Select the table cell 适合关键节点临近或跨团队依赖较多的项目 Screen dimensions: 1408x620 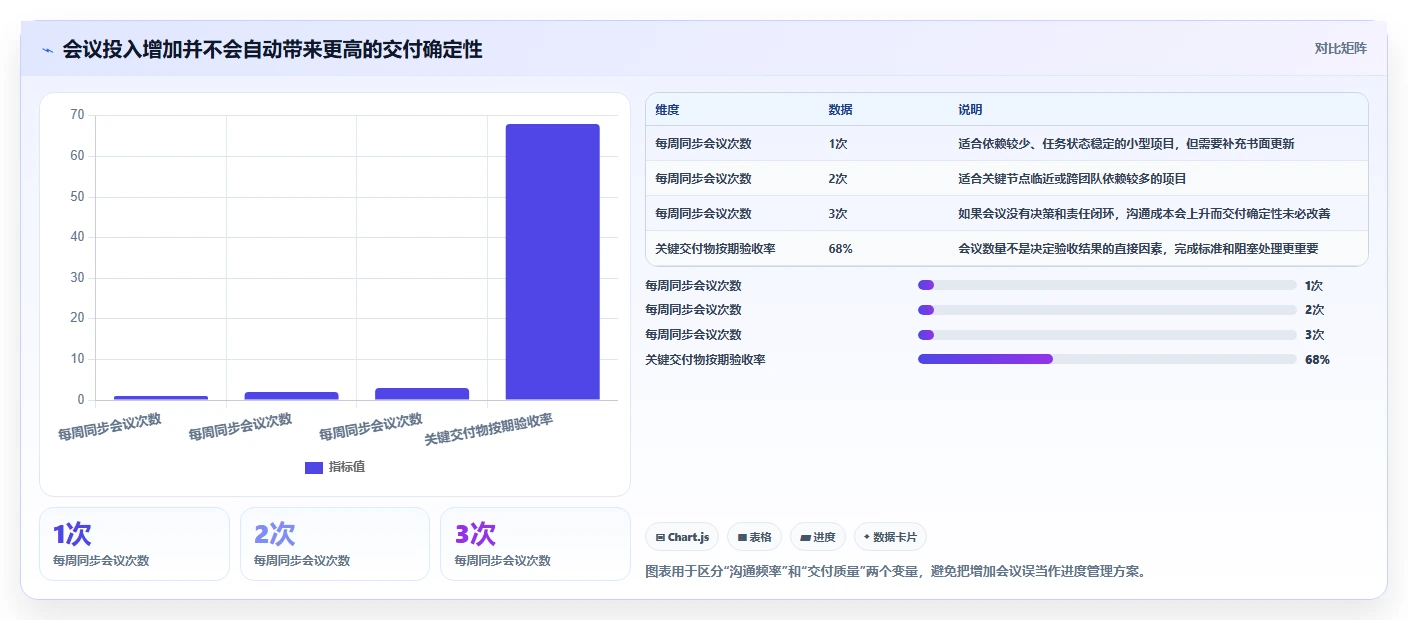(1072, 179)
